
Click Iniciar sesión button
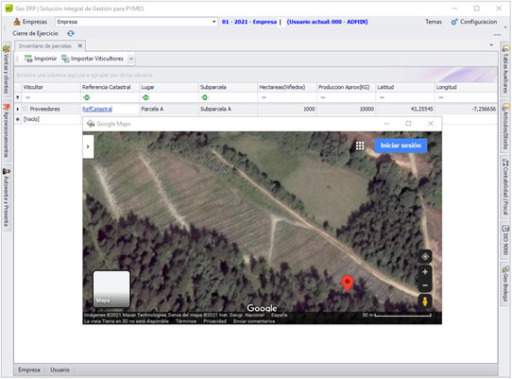pyautogui.click(x=401, y=146)
